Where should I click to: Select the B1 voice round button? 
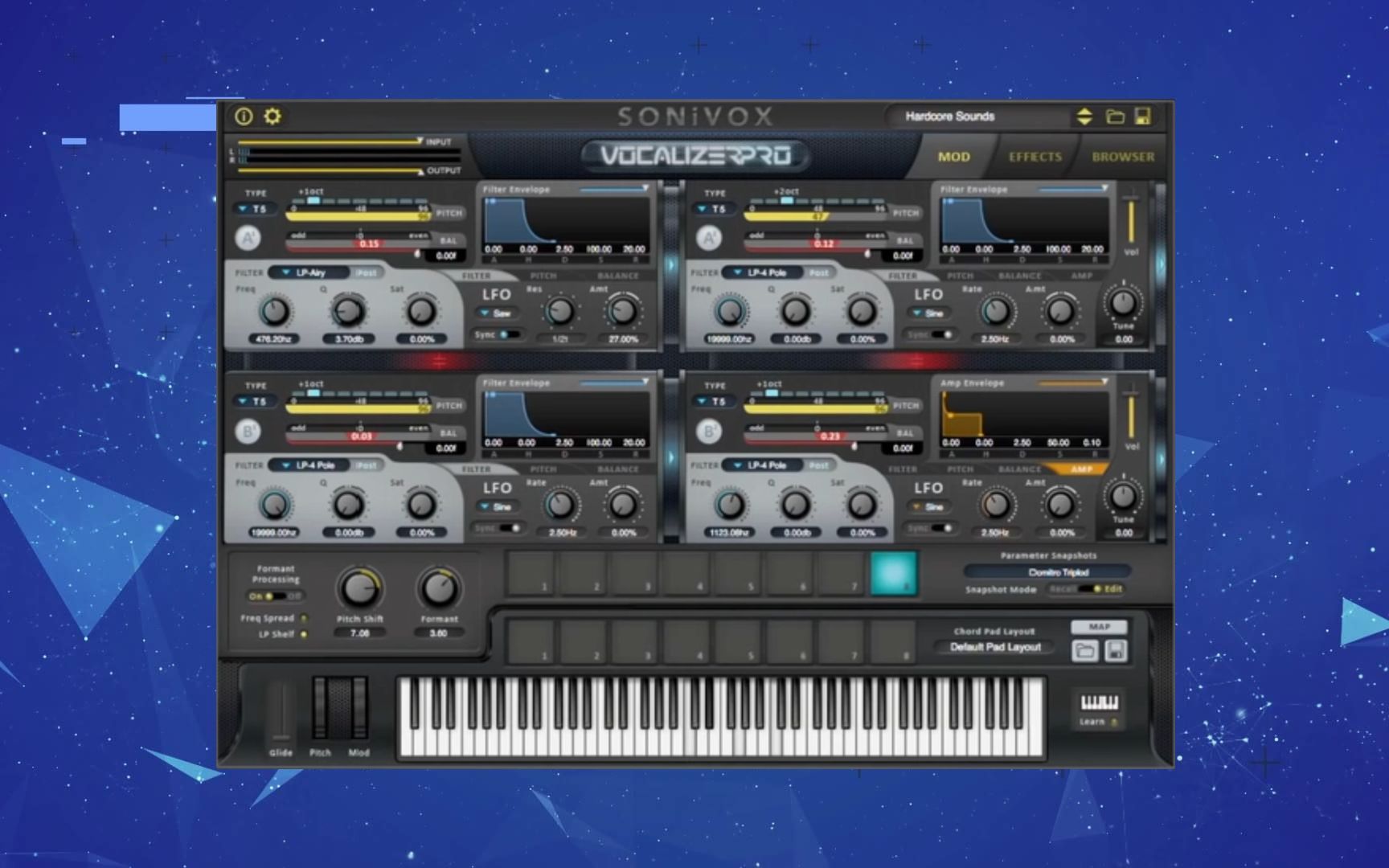tap(248, 432)
